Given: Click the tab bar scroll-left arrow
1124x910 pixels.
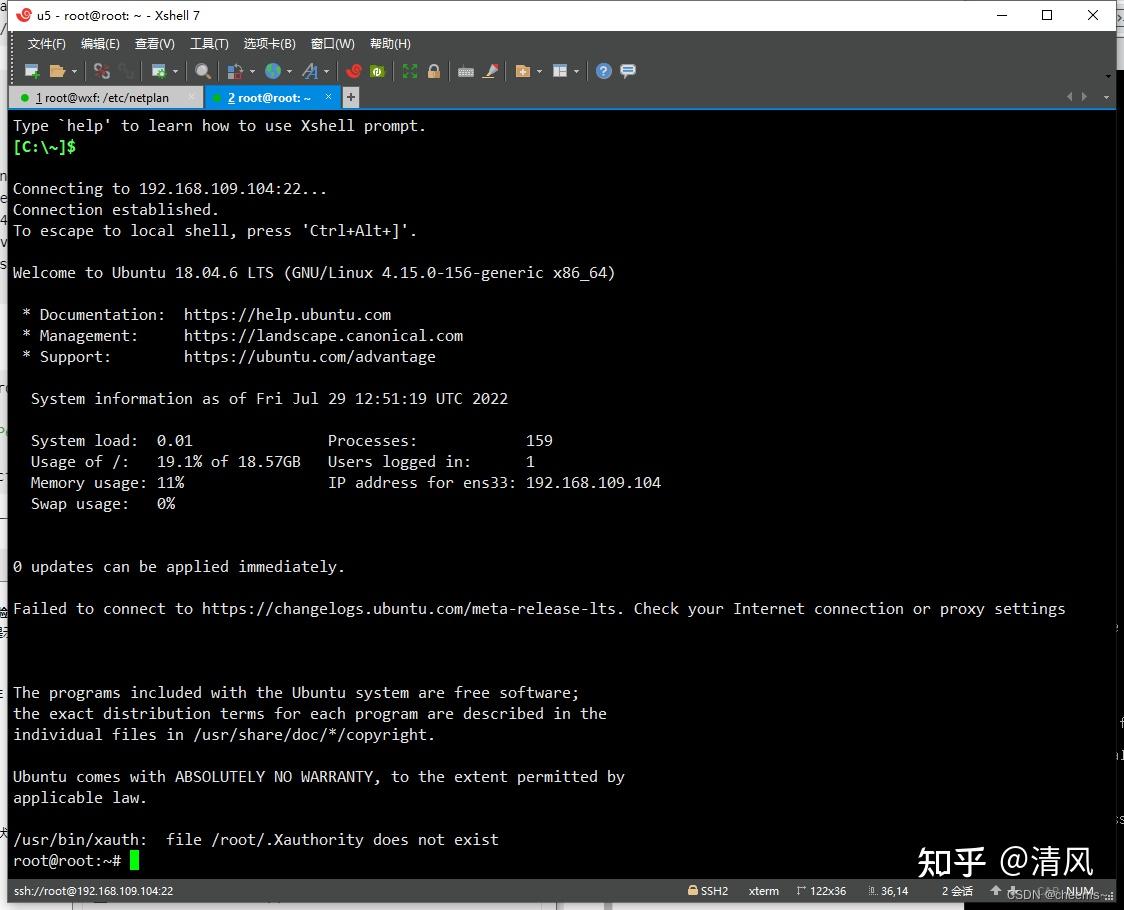Looking at the screenshot, I should tap(1070, 97).
